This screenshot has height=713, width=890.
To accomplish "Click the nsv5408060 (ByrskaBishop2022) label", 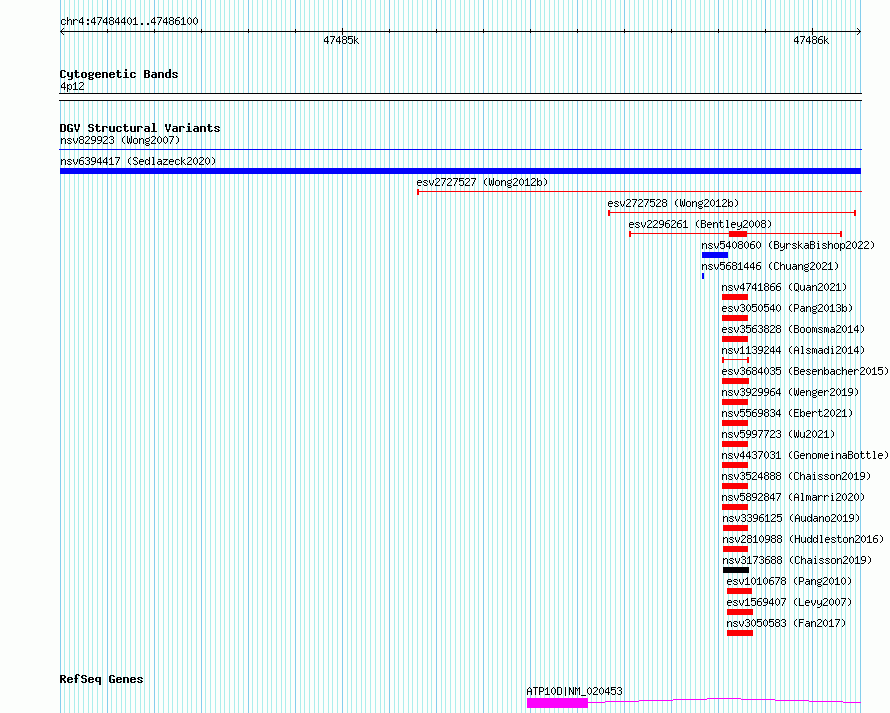I will tap(788, 245).
